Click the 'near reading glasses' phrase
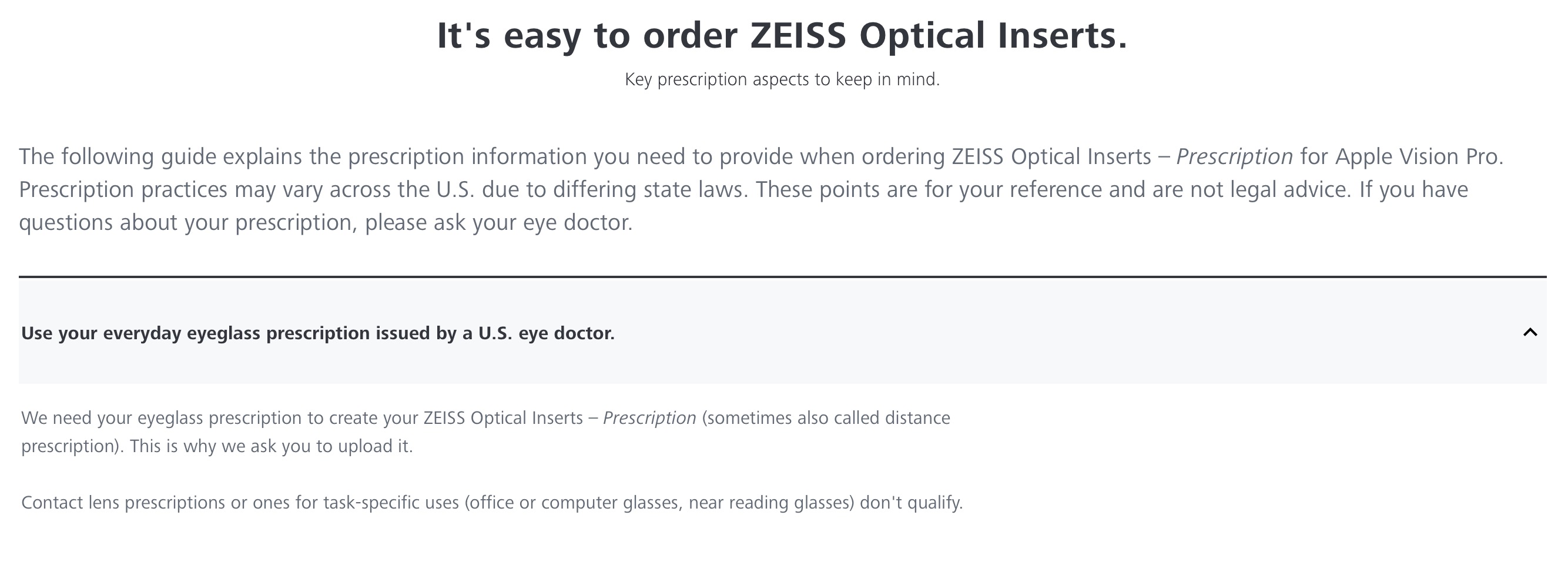The width and height of the screenshot is (1568, 575). [771, 503]
